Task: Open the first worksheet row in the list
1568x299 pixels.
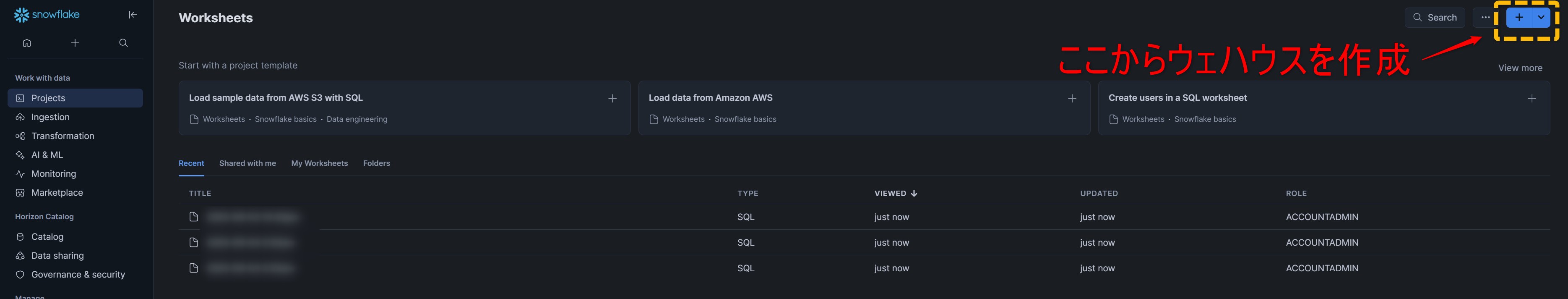Action: (x=865, y=217)
